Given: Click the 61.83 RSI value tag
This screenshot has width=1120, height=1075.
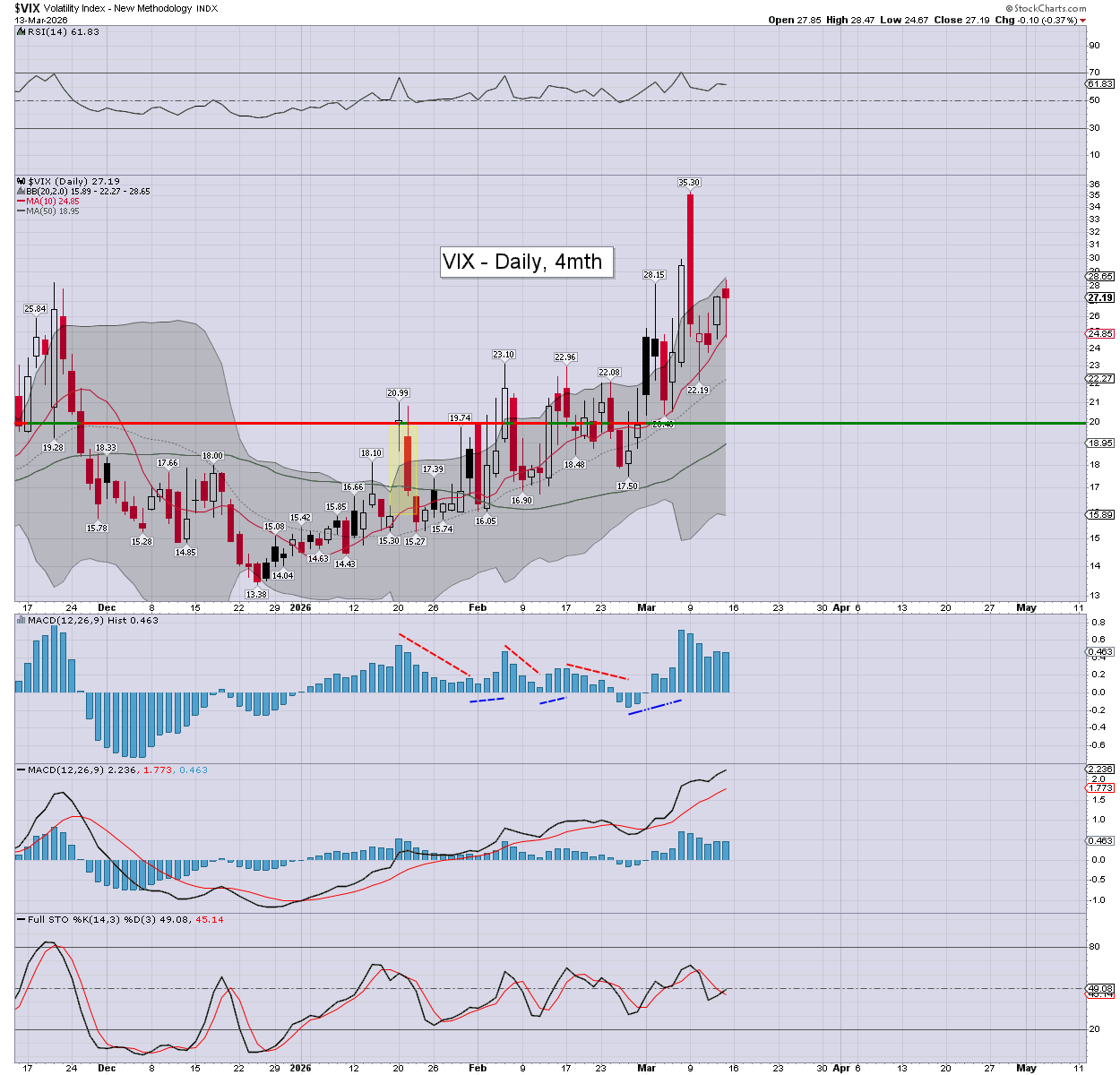Looking at the screenshot, I should (x=1099, y=83).
